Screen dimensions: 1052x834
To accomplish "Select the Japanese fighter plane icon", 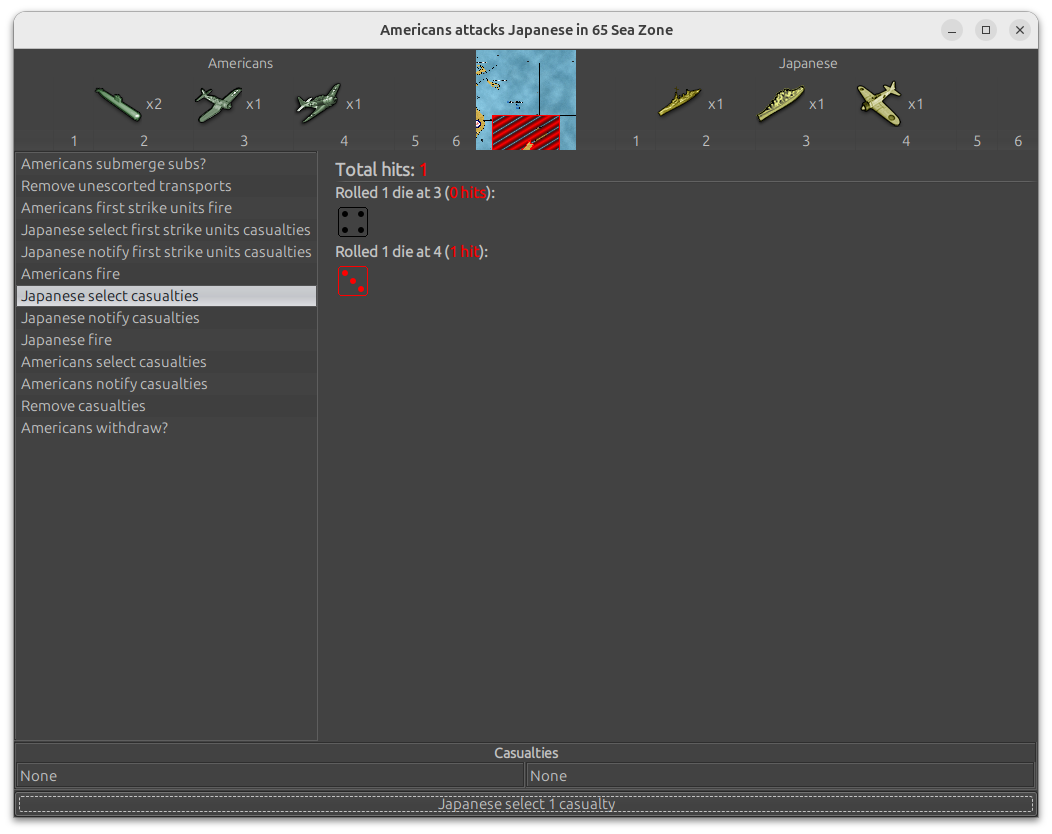I will 880,103.
